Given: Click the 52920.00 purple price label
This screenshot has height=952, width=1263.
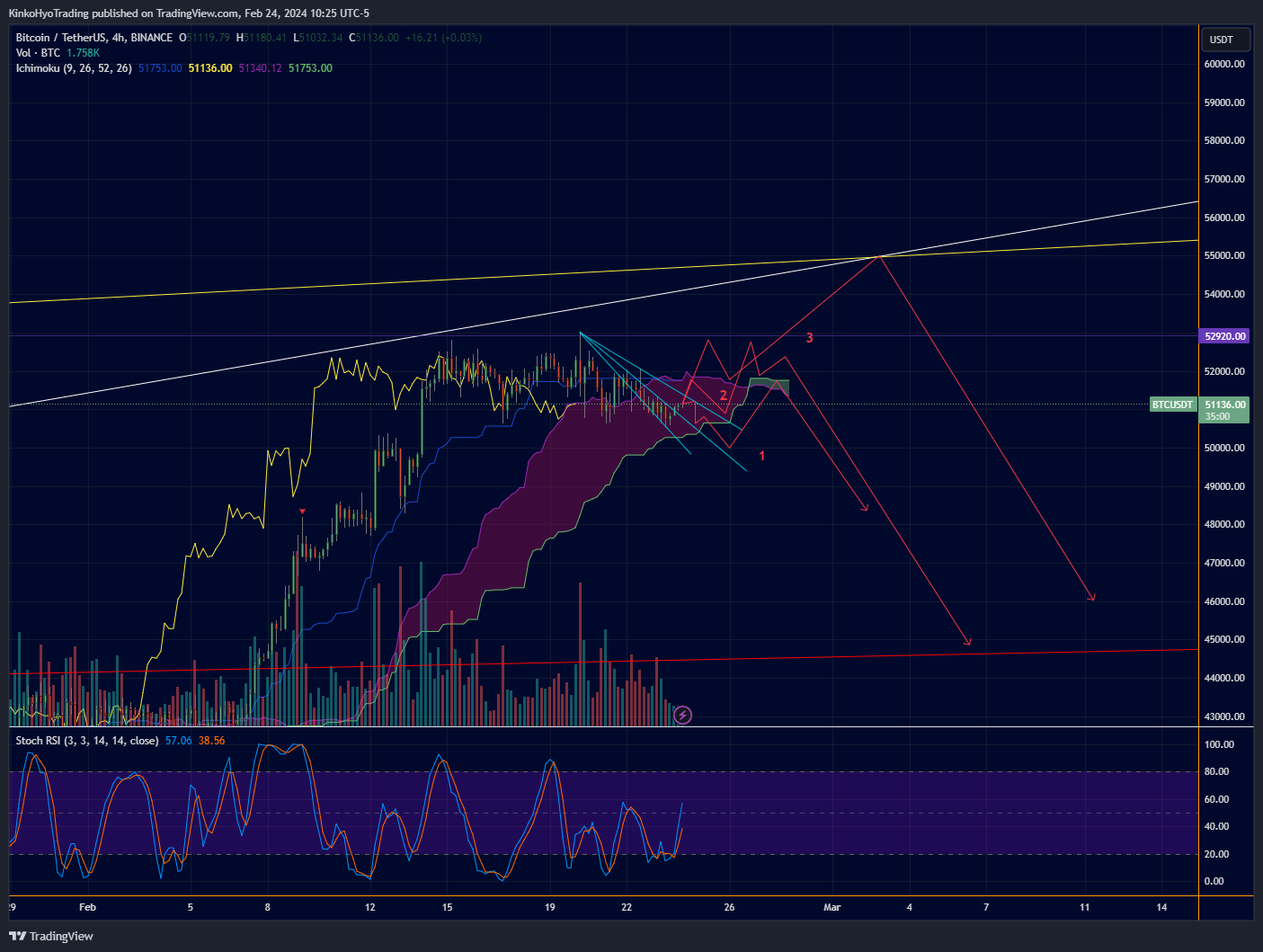Looking at the screenshot, I should [1224, 336].
